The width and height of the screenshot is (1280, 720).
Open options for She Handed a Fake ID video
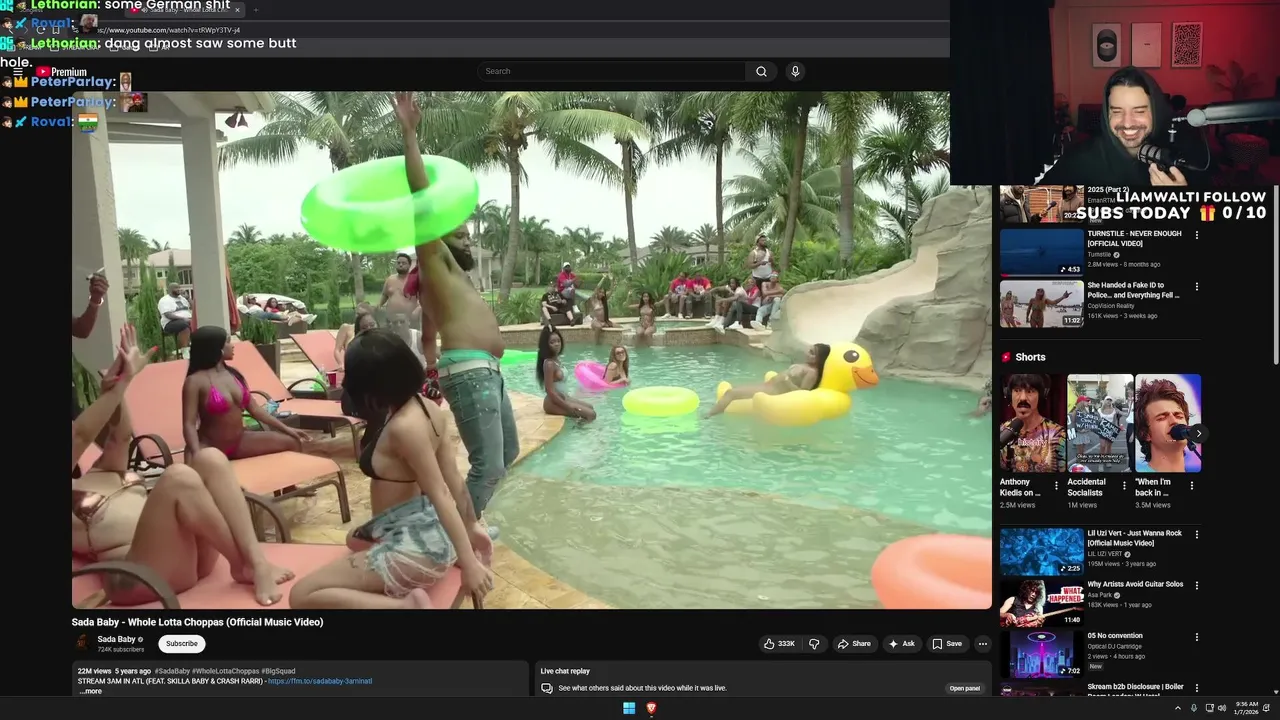coord(1196,286)
